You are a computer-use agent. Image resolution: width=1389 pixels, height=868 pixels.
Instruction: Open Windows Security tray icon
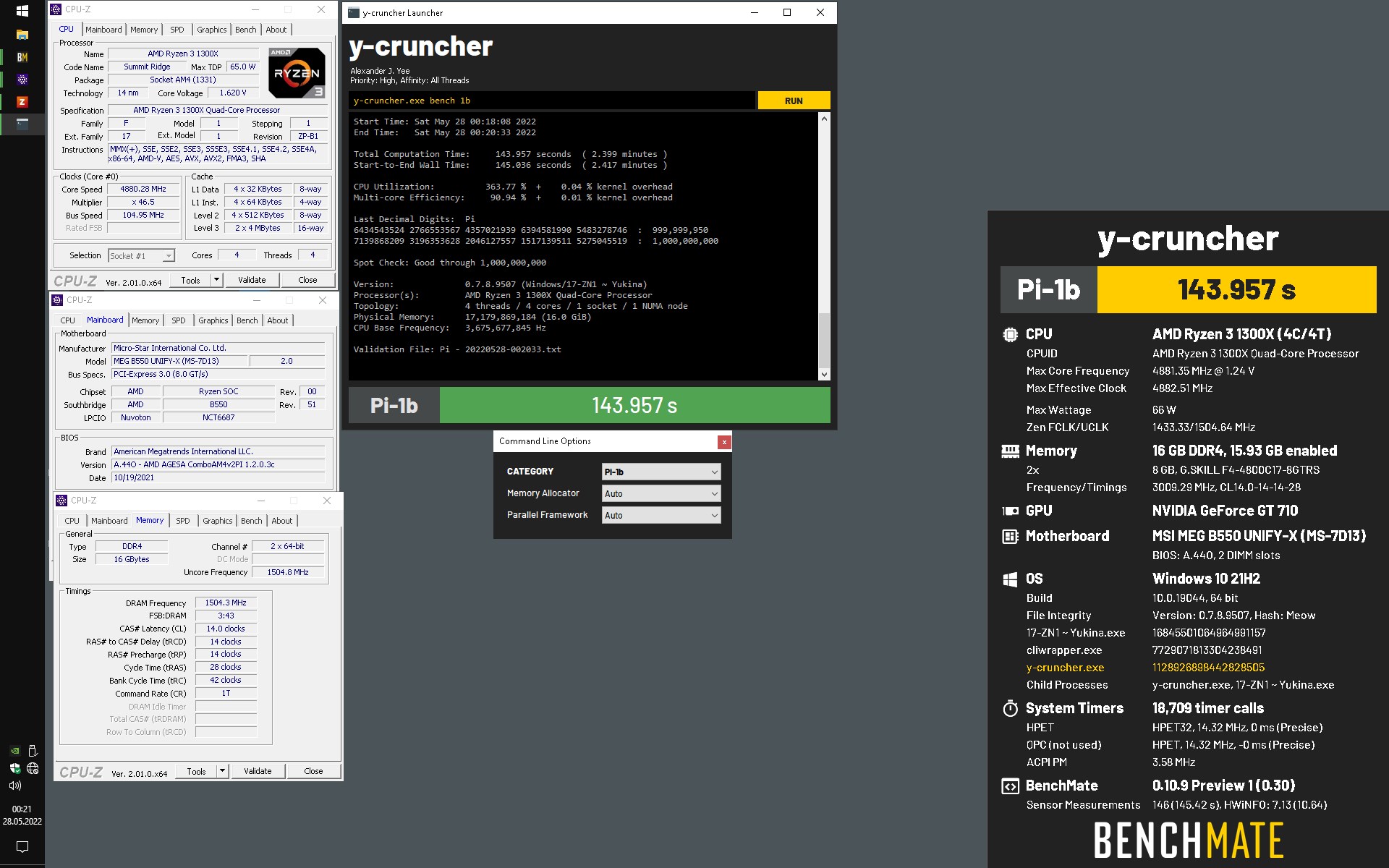point(14,768)
